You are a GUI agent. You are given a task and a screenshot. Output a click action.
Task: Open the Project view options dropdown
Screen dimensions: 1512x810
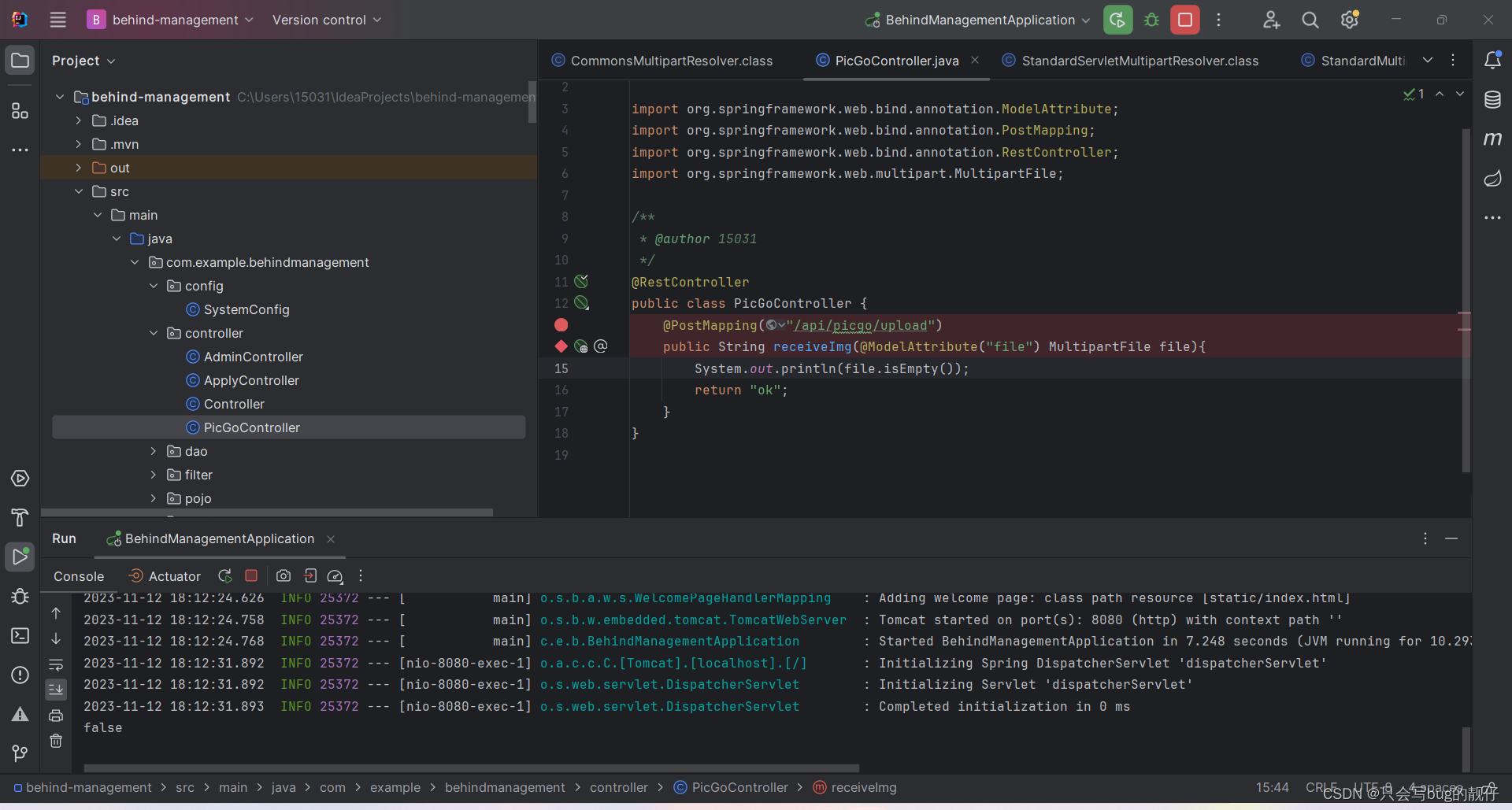tap(83, 61)
